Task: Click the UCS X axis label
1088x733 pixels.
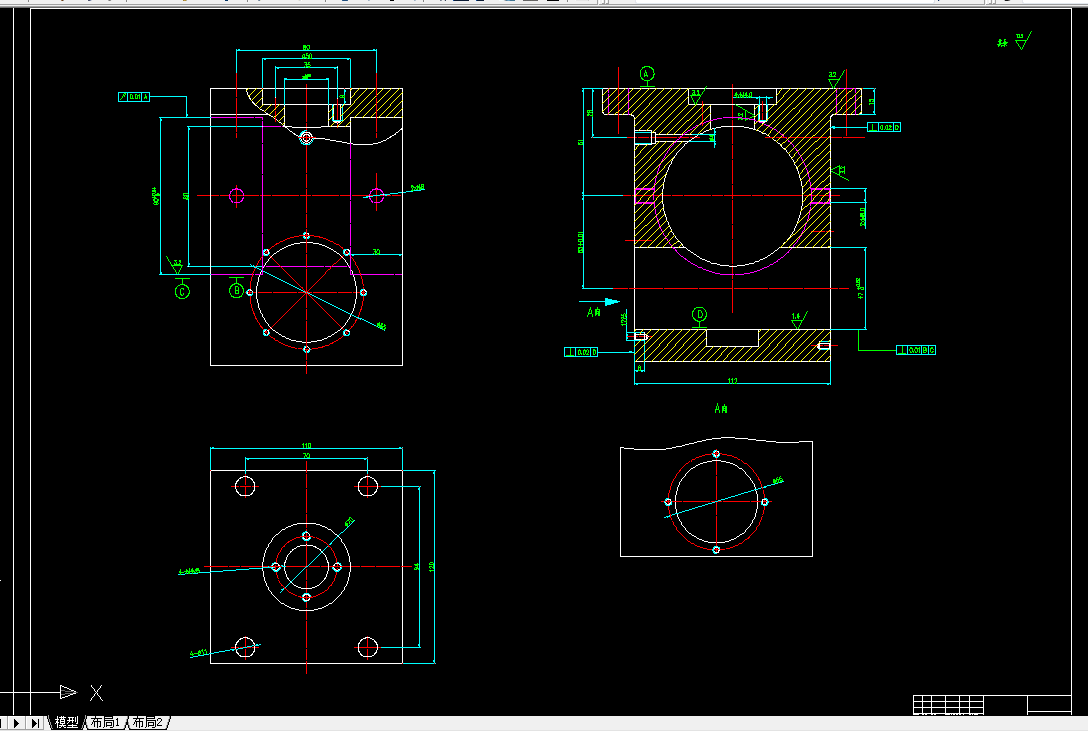Action: pyautogui.click(x=96, y=692)
